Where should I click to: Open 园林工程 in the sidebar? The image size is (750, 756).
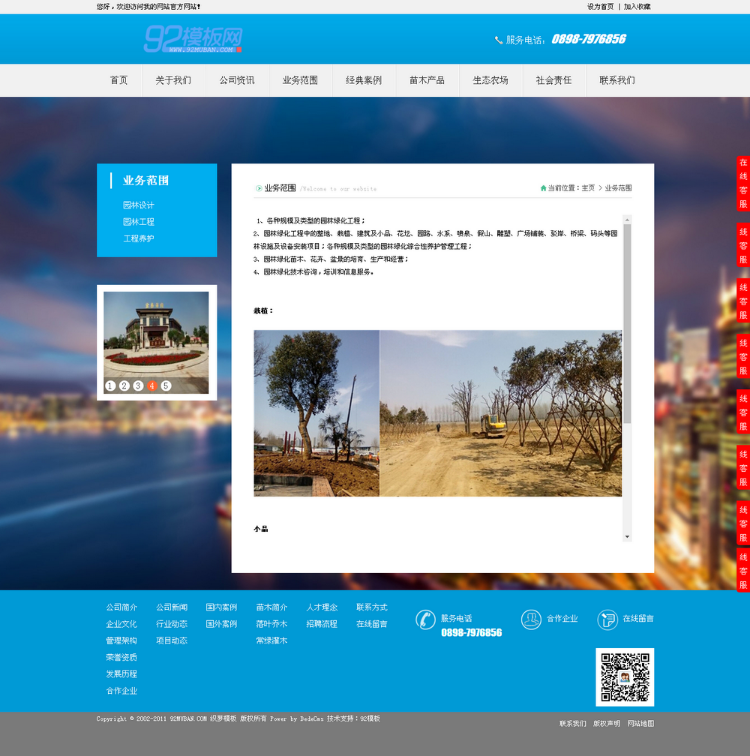(138, 222)
